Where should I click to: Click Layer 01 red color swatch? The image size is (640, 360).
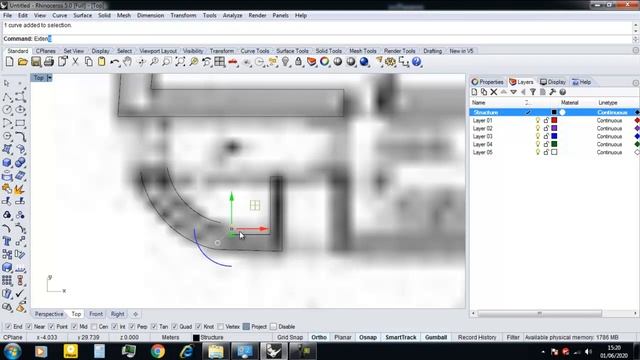pos(554,120)
